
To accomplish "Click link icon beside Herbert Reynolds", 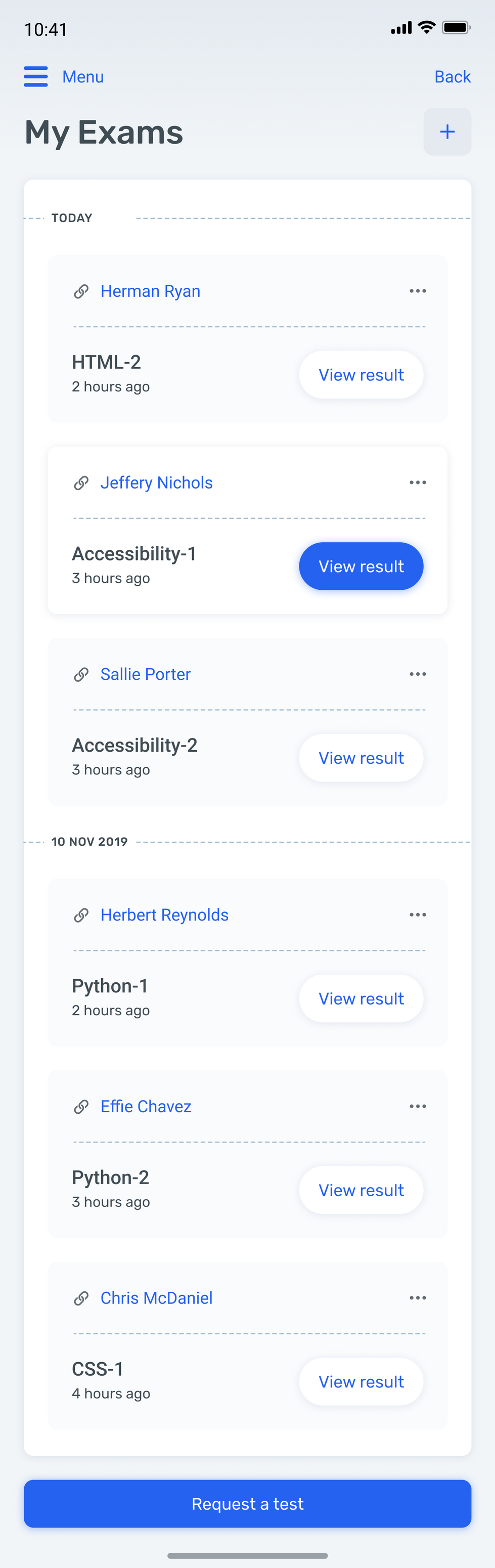I will (81, 916).
